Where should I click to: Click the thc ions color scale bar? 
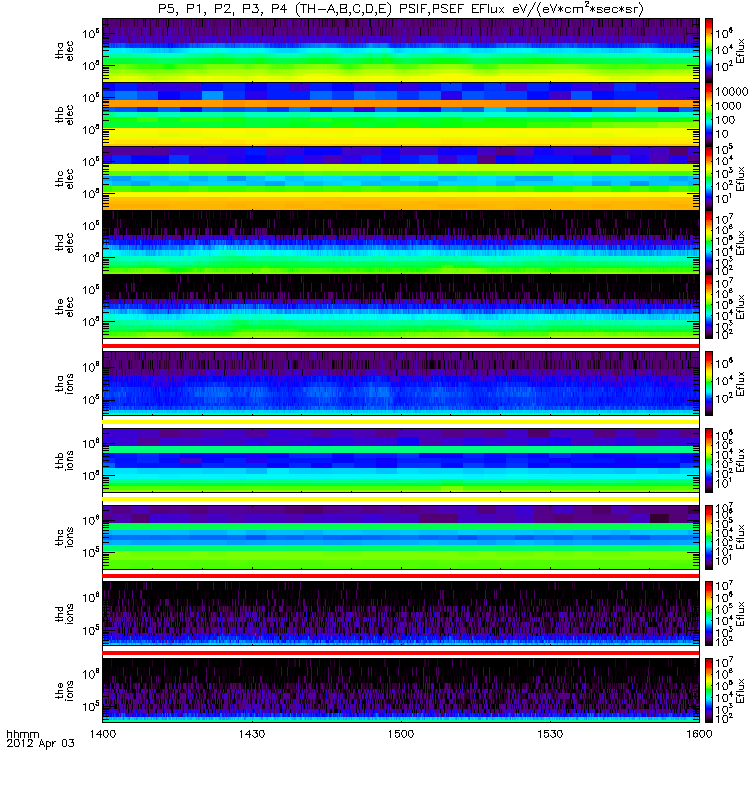[x=709, y=537]
